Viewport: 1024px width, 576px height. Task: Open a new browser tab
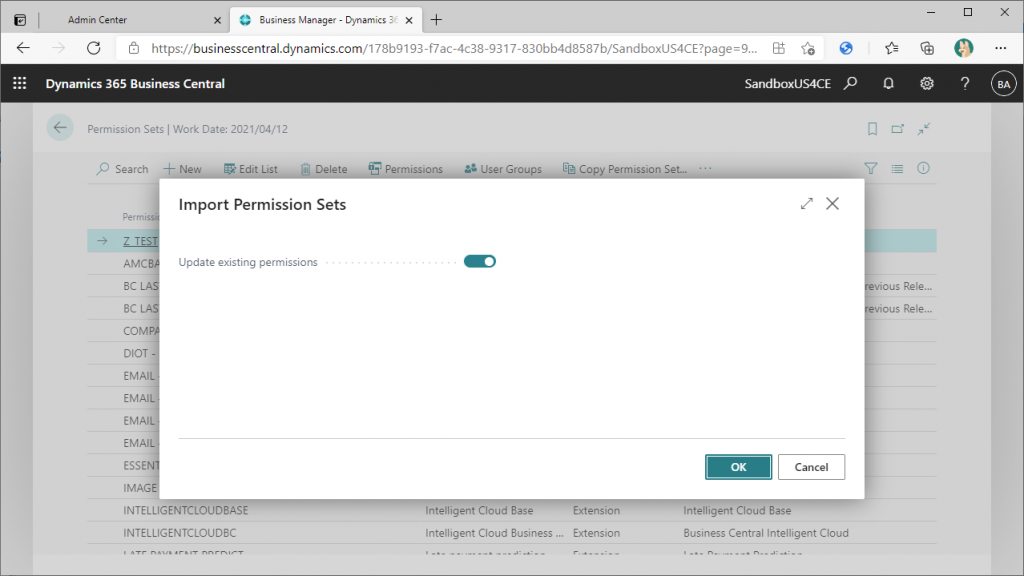click(x=436, y=20)
